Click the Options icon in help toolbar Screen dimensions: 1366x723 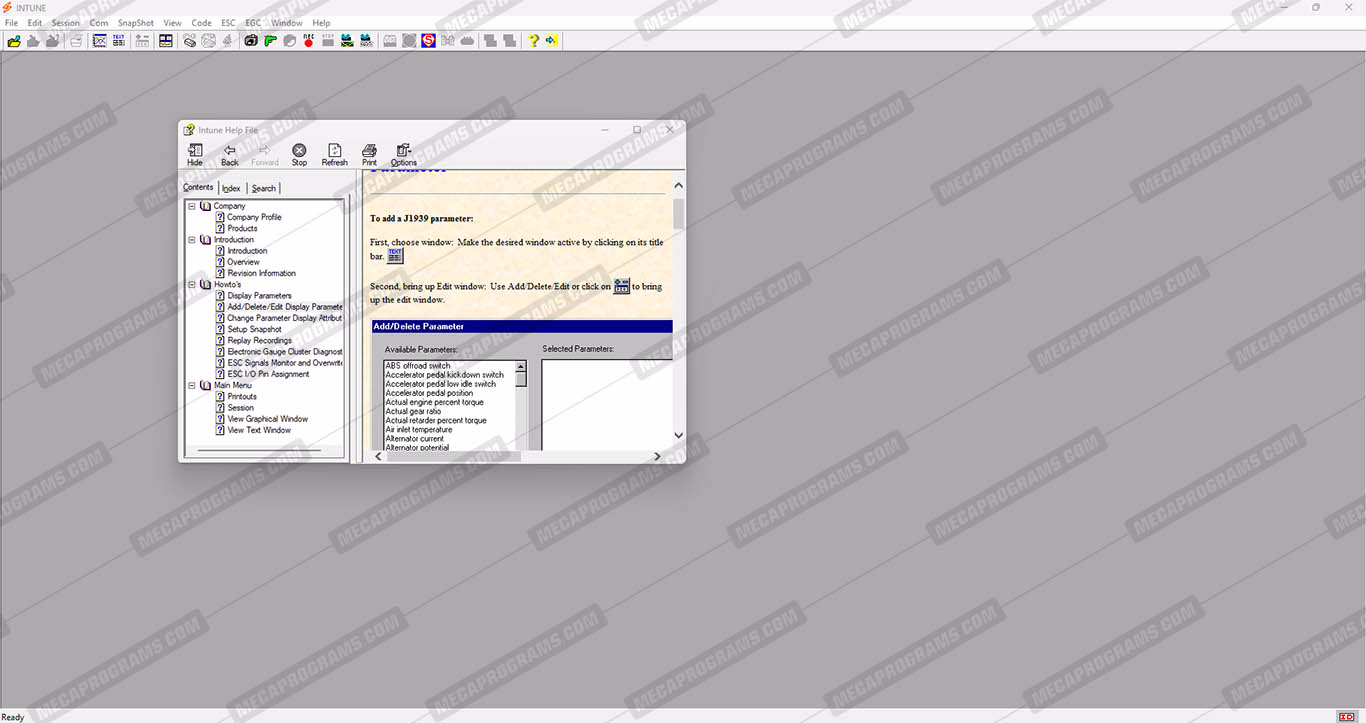point(404,155)
